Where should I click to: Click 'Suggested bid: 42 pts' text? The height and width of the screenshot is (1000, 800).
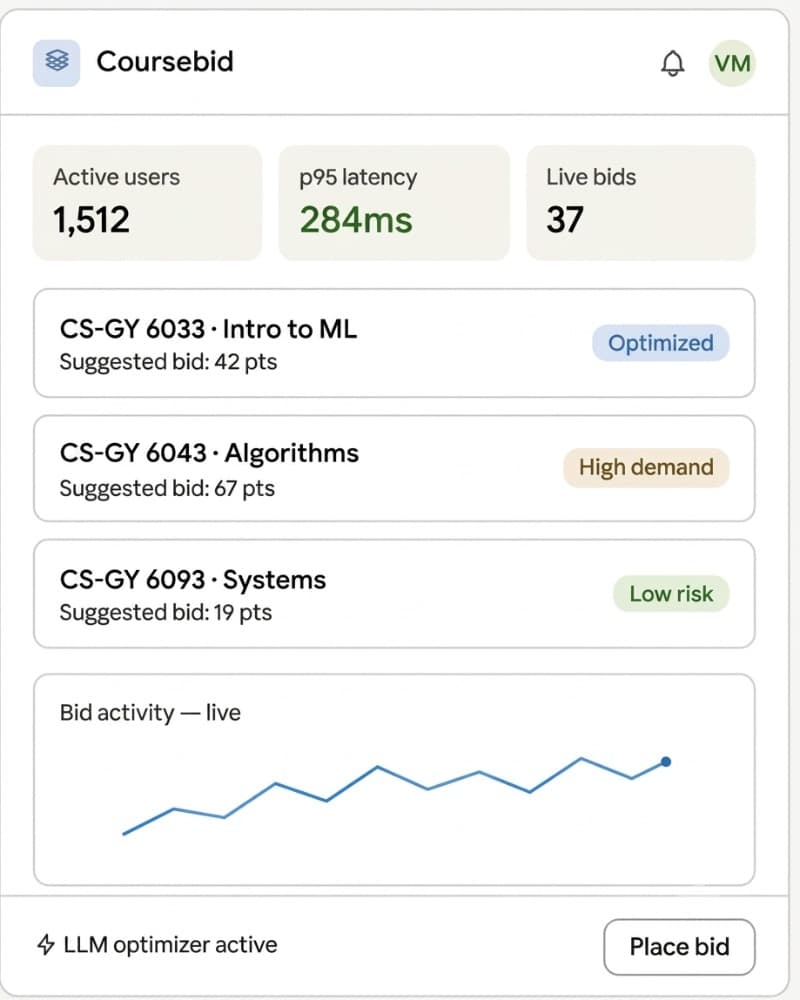(168, 362)
